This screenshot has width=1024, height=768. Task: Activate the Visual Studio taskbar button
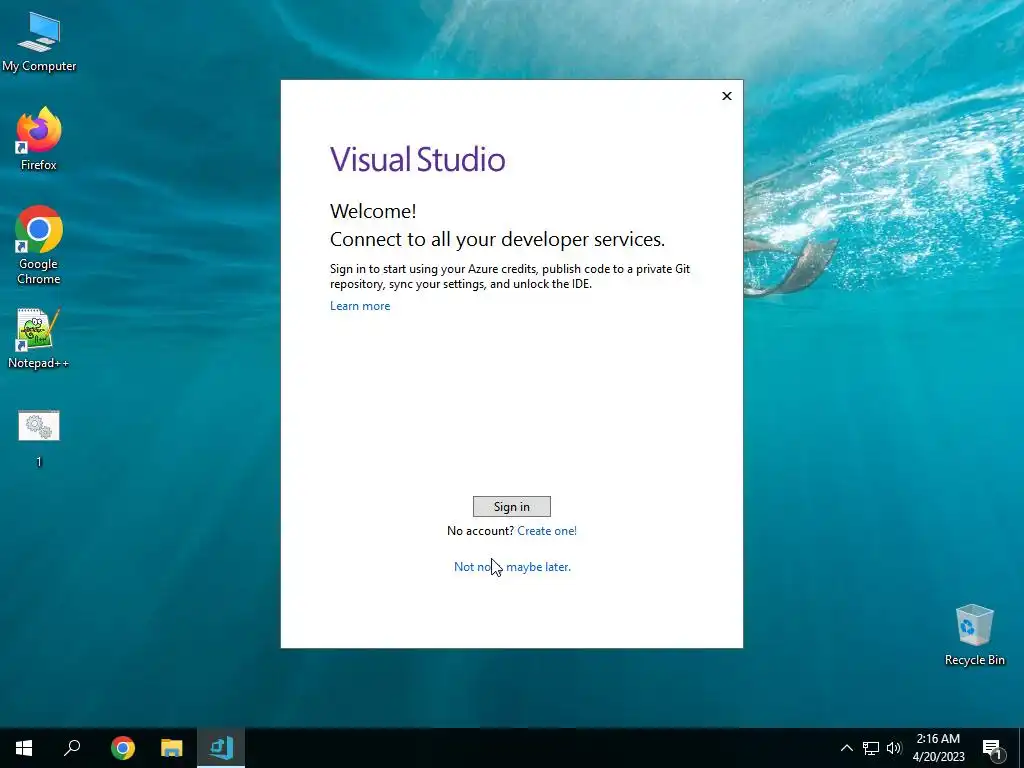(221, 748)
